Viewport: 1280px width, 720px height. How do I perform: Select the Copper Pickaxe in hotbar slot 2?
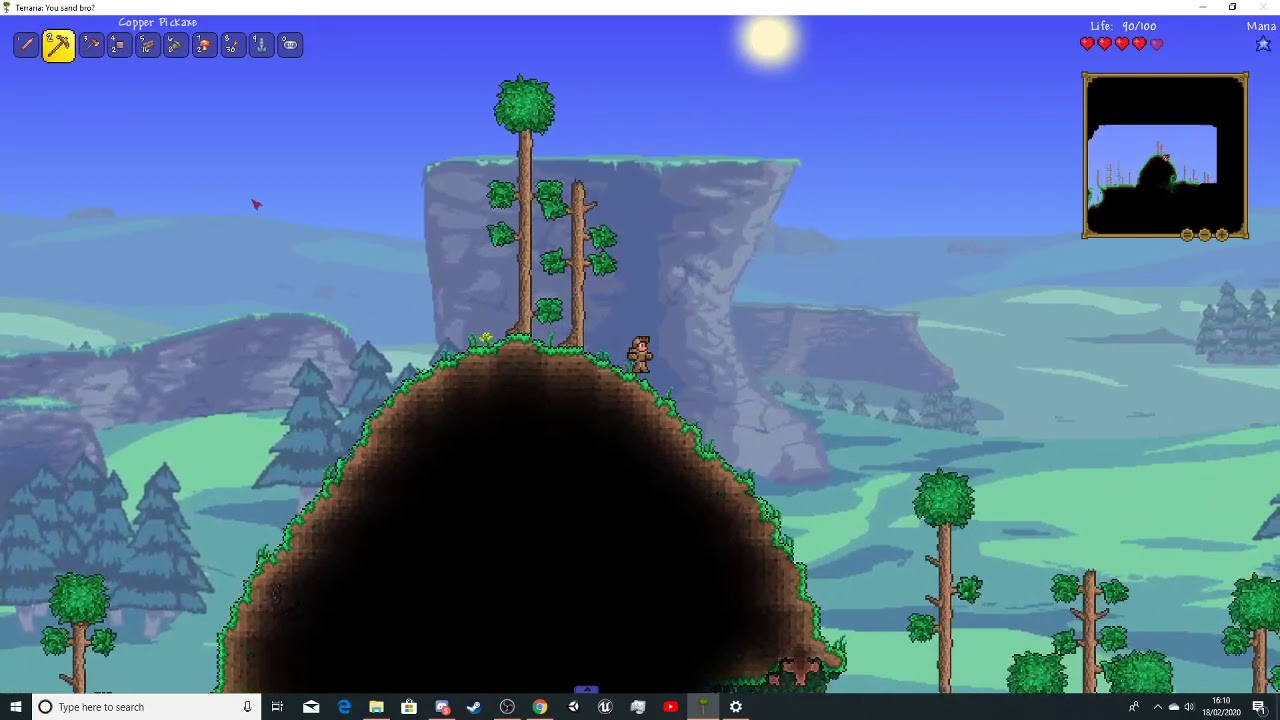pyautogui.click(x=59, y=45)
